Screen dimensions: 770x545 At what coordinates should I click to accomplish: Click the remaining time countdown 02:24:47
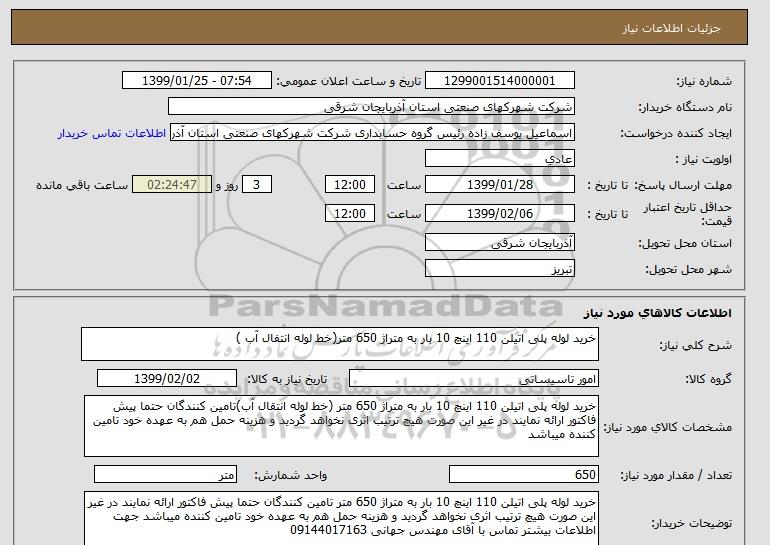click(x=172, y=185)
